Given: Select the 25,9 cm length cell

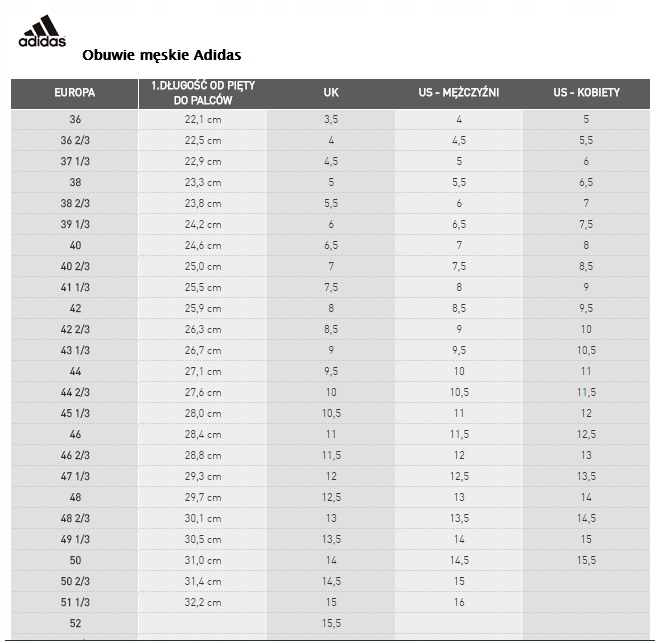Looking at the screenshot, I should pos(202,309).
